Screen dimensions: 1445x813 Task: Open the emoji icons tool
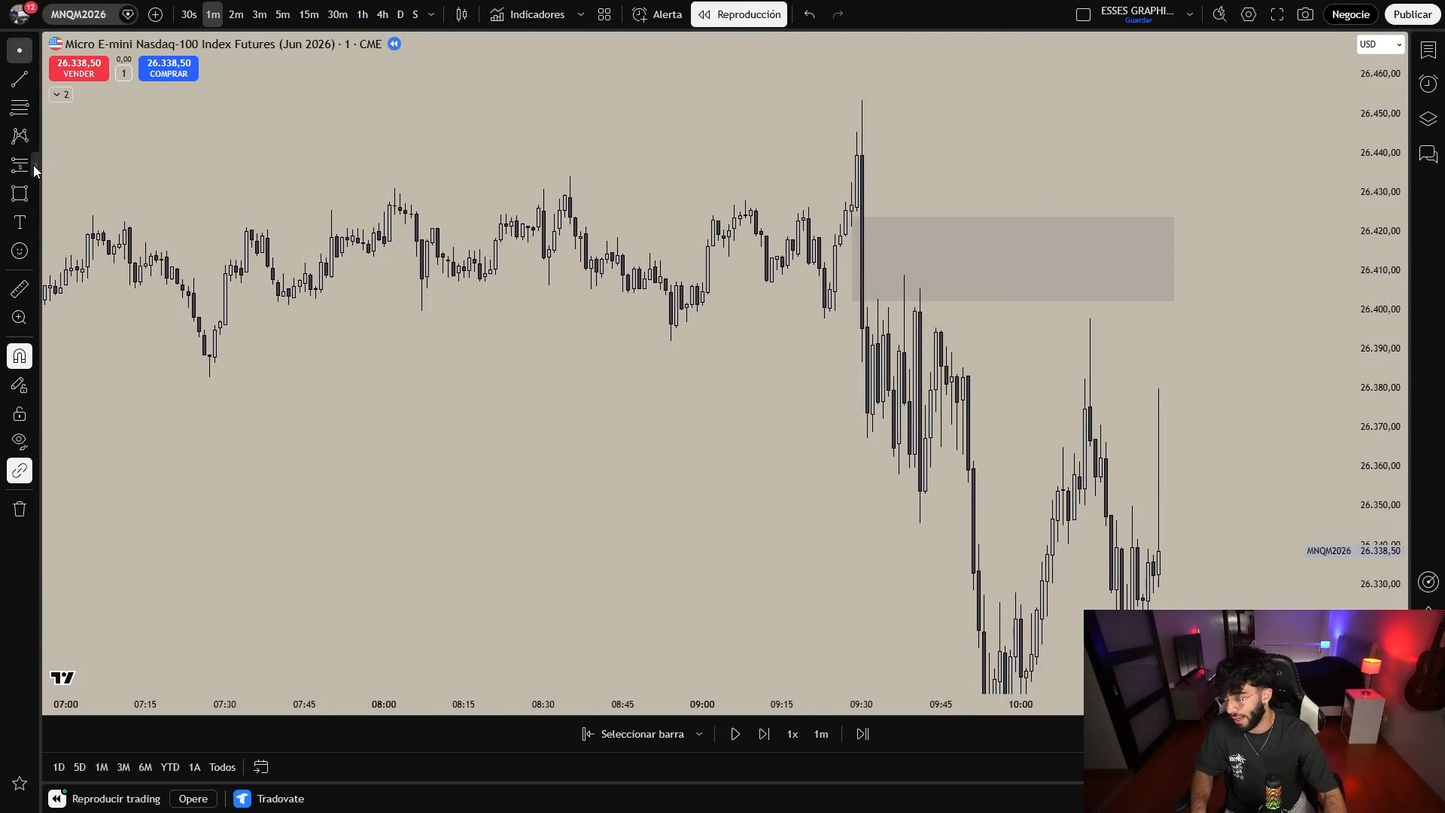coord(19,251)
